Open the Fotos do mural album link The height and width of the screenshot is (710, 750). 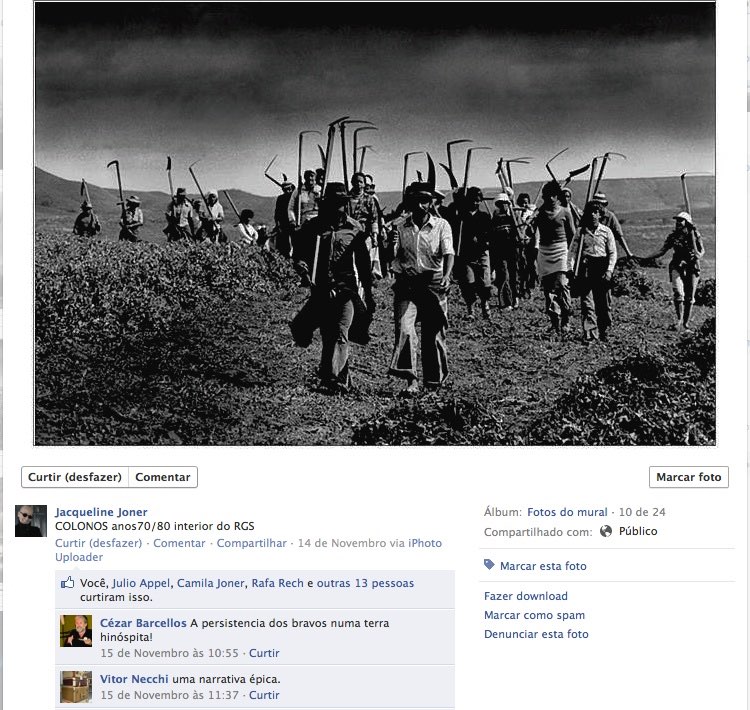coord(567,512)
